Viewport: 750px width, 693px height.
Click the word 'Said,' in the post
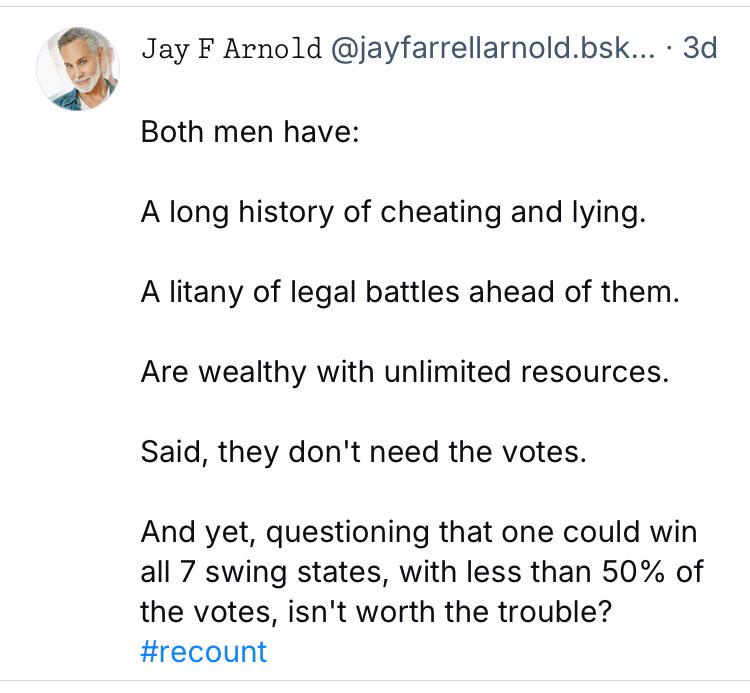(x=174, y=452)
